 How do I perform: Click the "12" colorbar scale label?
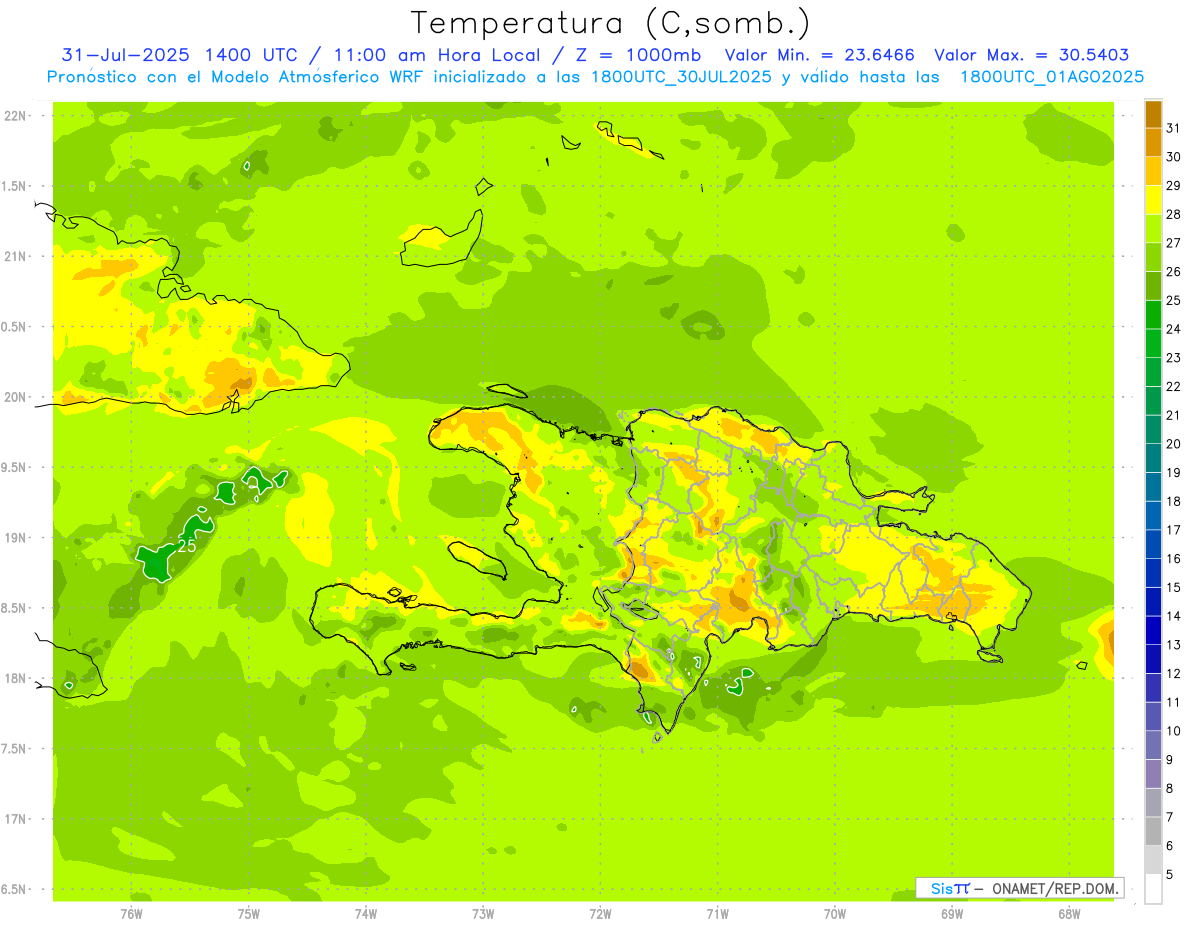point(1174,674)
